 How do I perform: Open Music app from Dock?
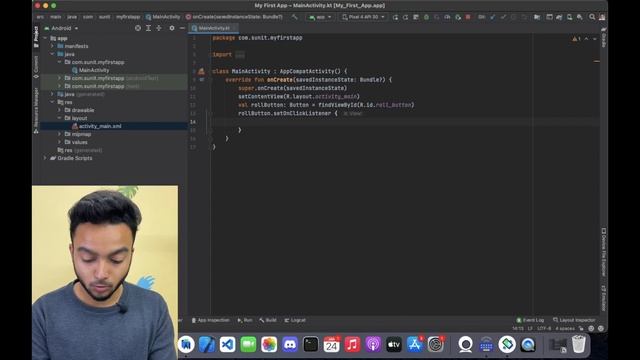(x=352, y=344)
